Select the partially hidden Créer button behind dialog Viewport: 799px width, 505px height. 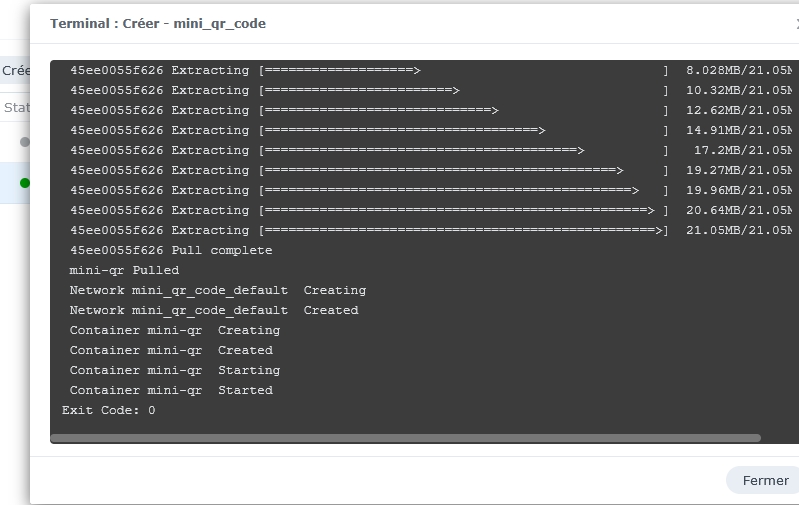pos(15,71)
